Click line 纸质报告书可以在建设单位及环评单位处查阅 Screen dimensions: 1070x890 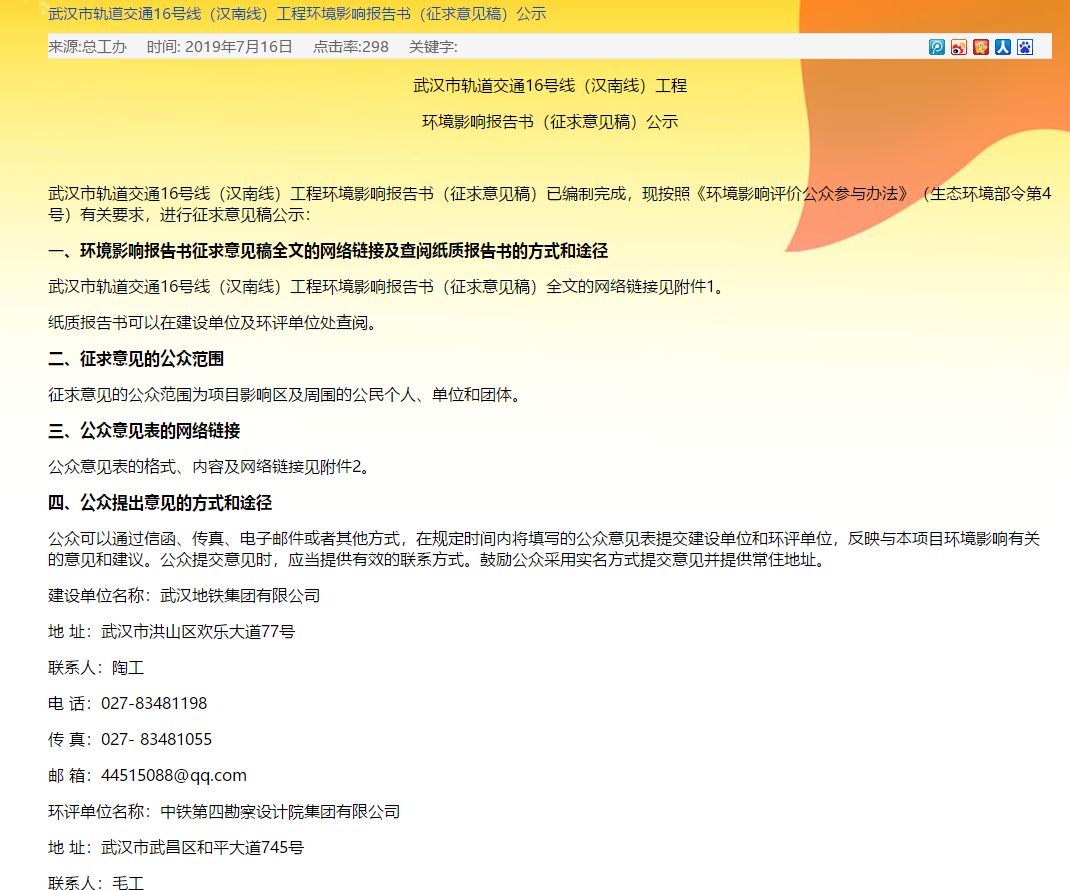point(212,322)
